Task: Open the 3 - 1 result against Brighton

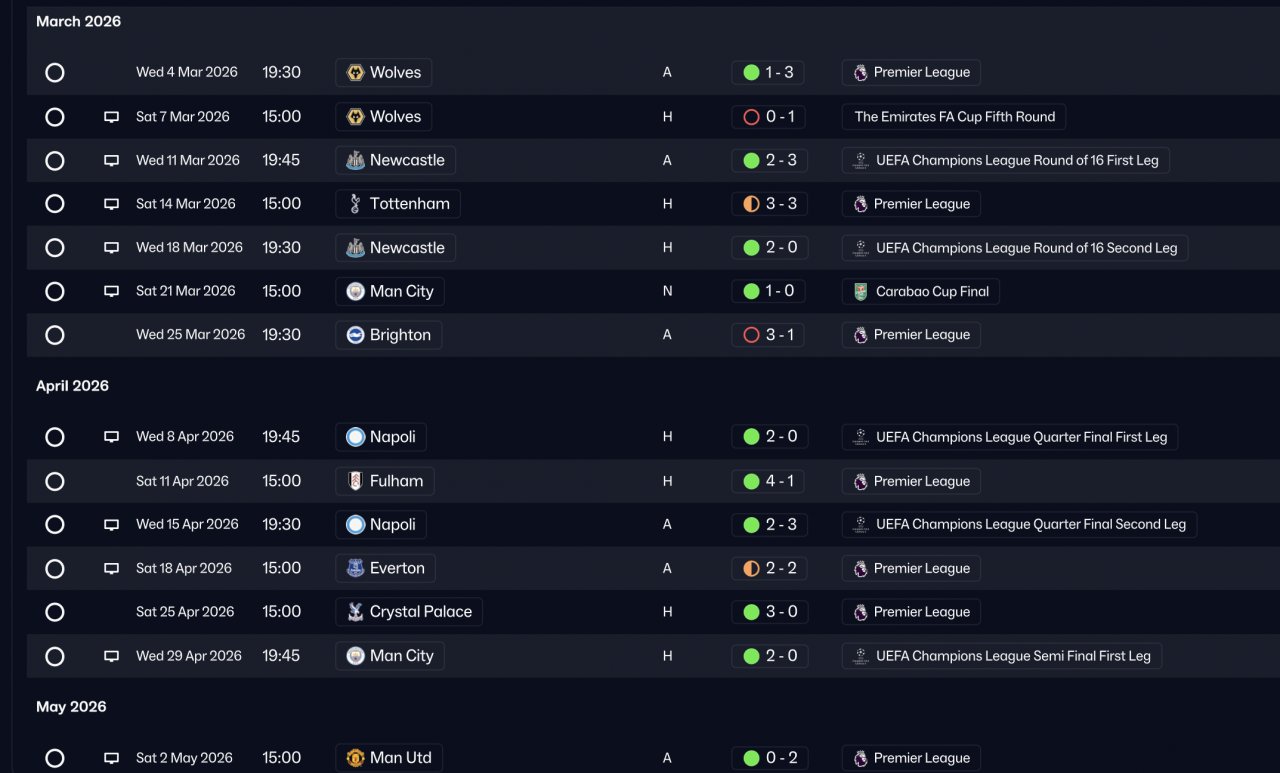Action: click(769, 335)
